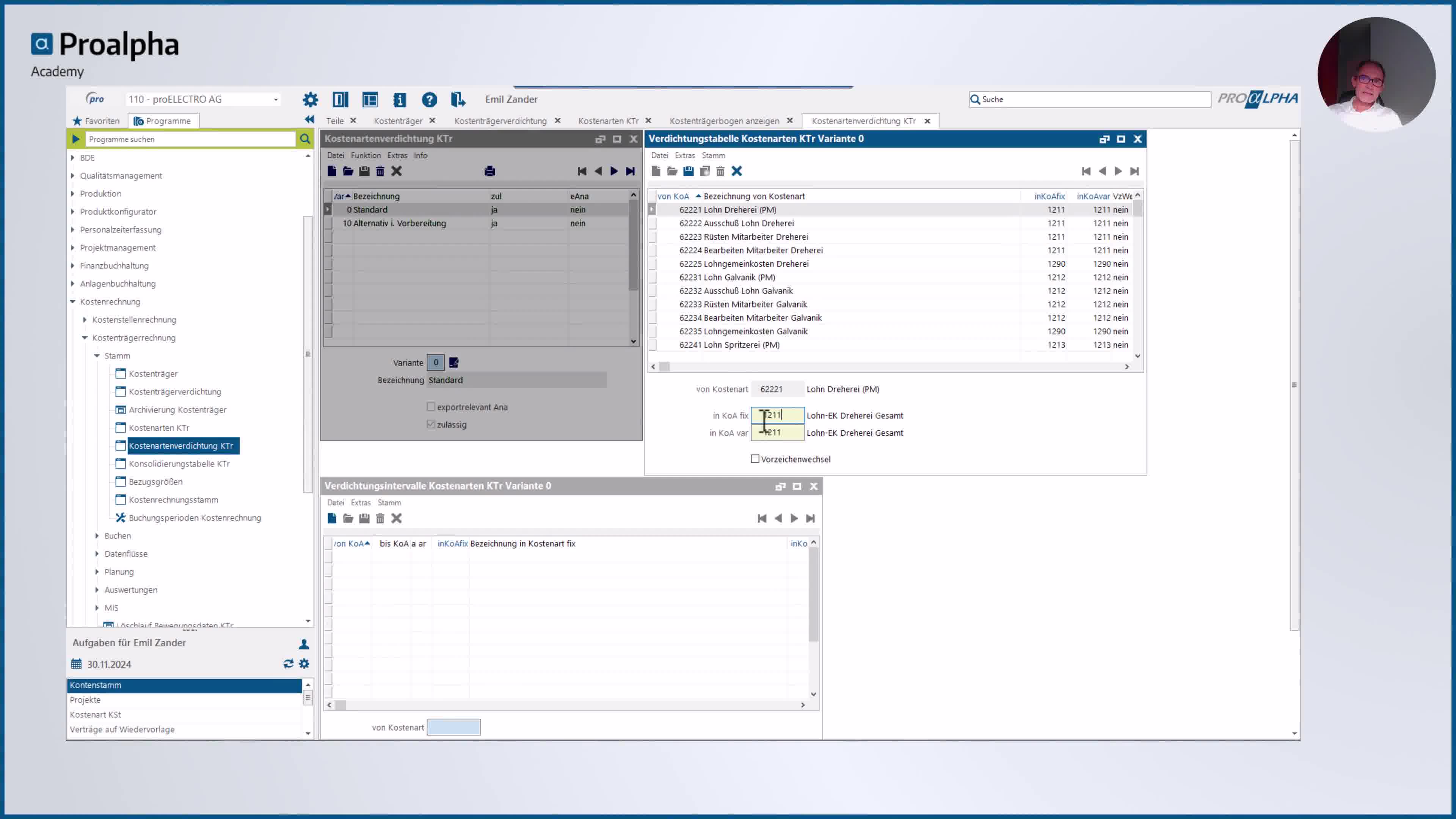Image resolution: width=1456 pixels, height=819 pixels.
Task: Next record in Kostenartenverdichtung KTr window
Action: click(x=614, y=171)
